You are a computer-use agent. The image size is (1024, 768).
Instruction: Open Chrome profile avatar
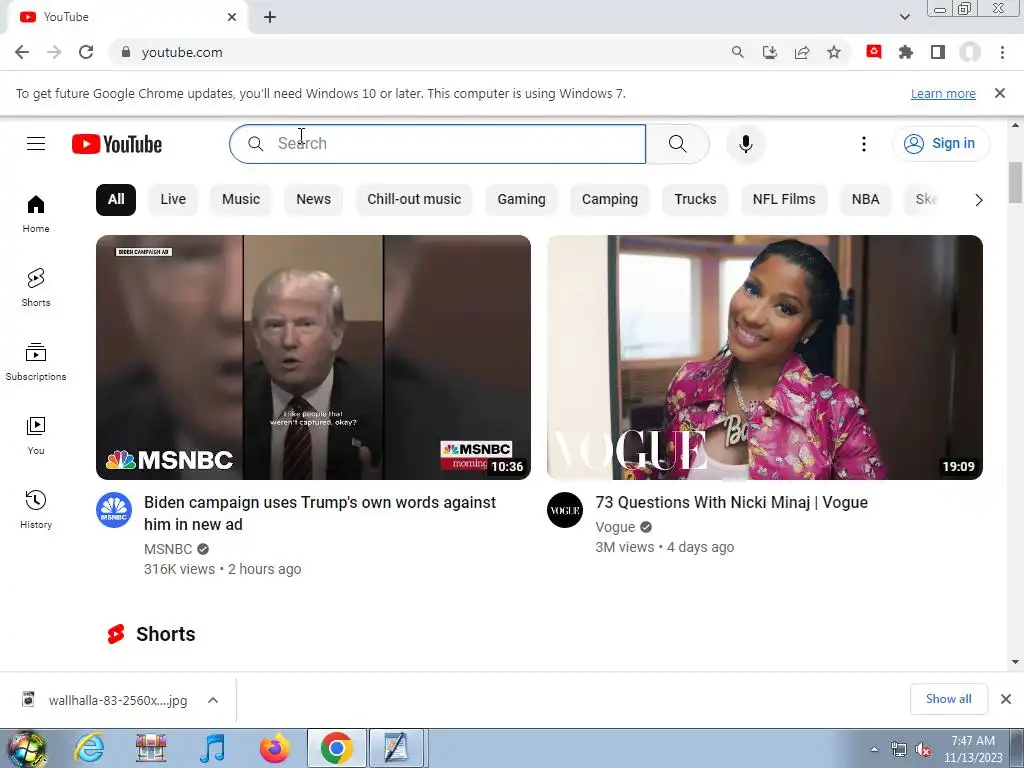[970, 52]
